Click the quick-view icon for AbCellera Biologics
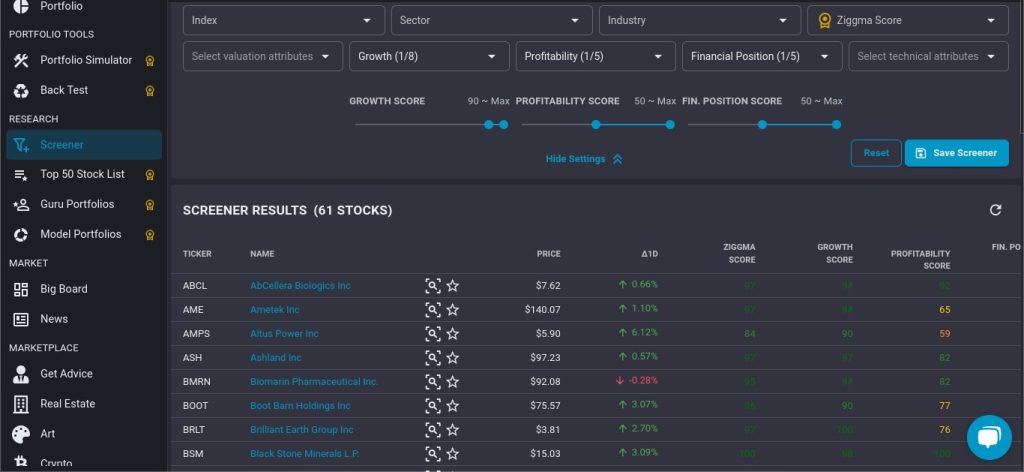 pos(432,286)
